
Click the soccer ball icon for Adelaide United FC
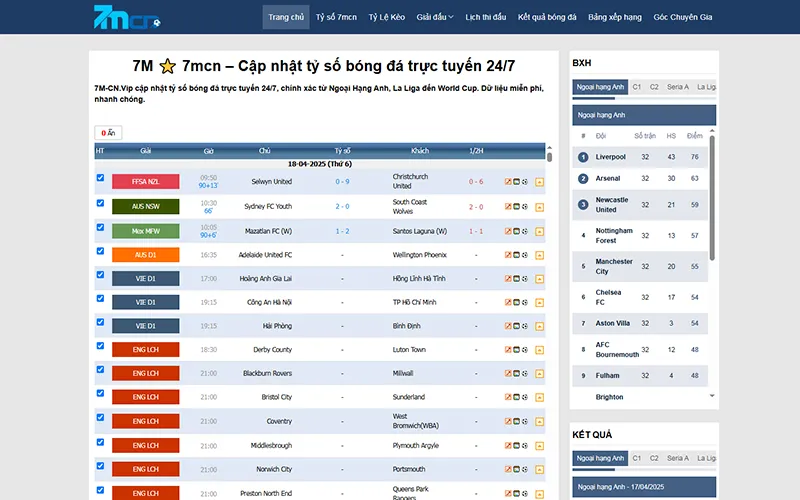(526, 255)
